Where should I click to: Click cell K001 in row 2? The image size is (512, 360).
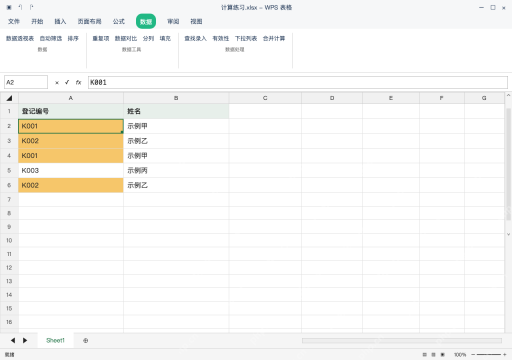tap(71, 126)
